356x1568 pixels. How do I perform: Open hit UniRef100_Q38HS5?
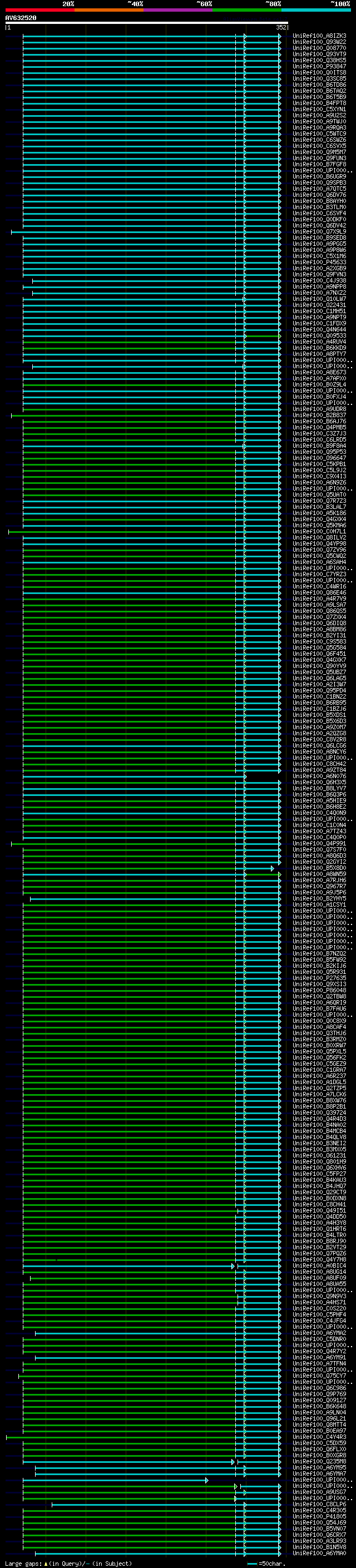pyautogui.click(x=319, y=60)
